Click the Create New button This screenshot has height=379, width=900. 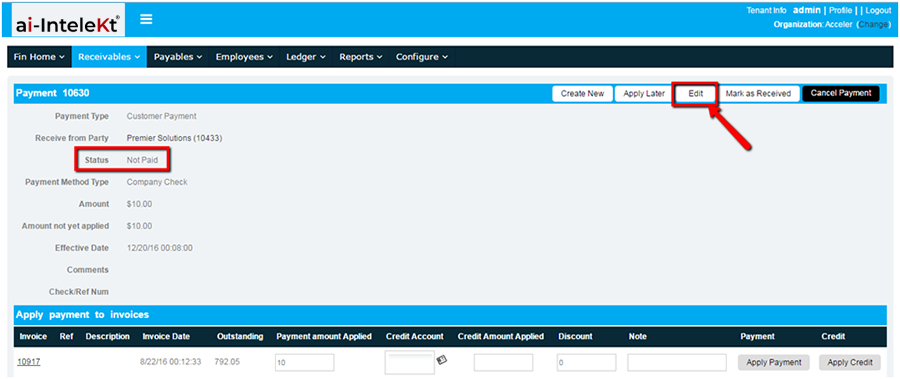click(583, 94)
